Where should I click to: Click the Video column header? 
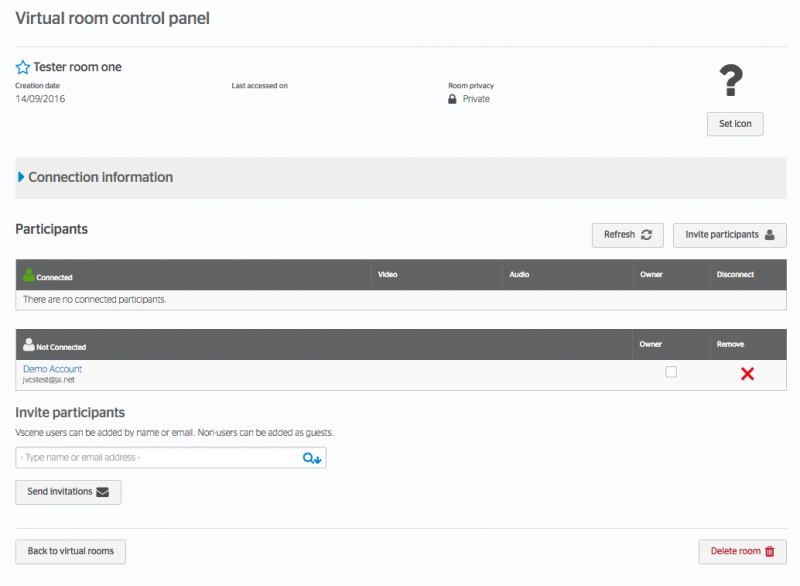point(387,274)
